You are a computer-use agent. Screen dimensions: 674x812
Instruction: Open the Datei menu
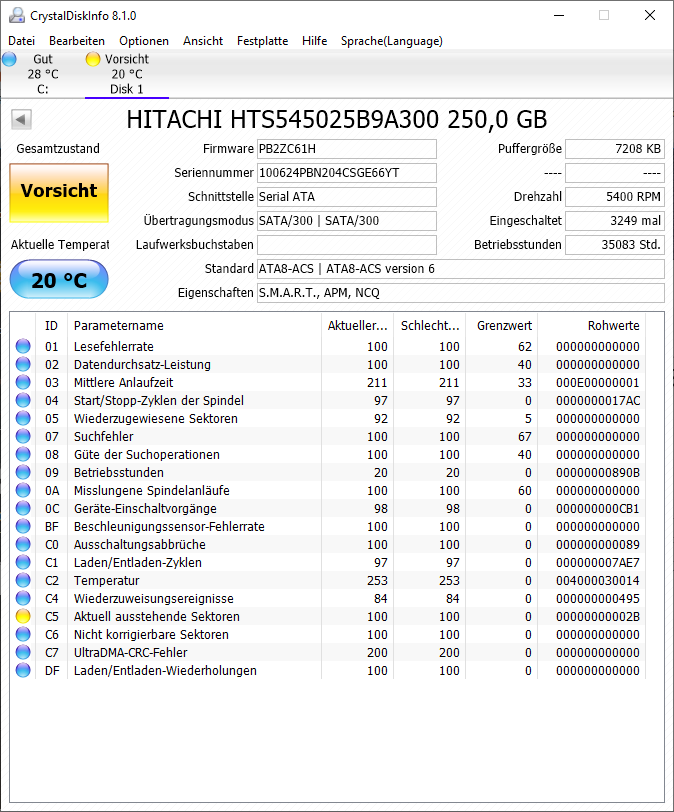point(22,41)
